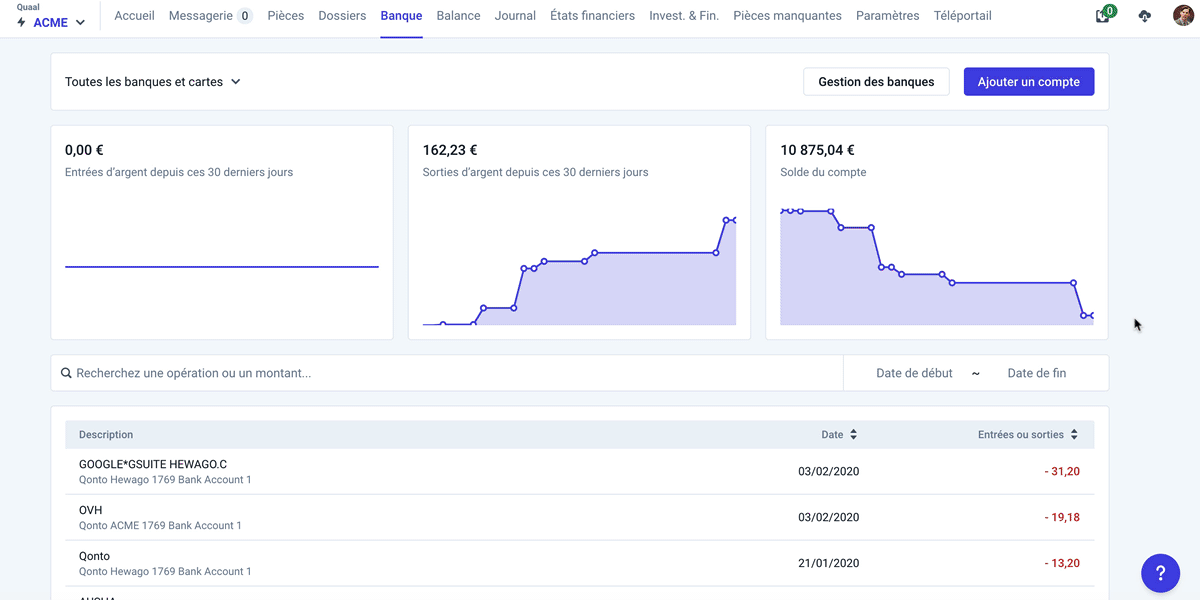1200x600 pixels.
Task: Sort by Date column arrows
Action: [x=853, y=435]
